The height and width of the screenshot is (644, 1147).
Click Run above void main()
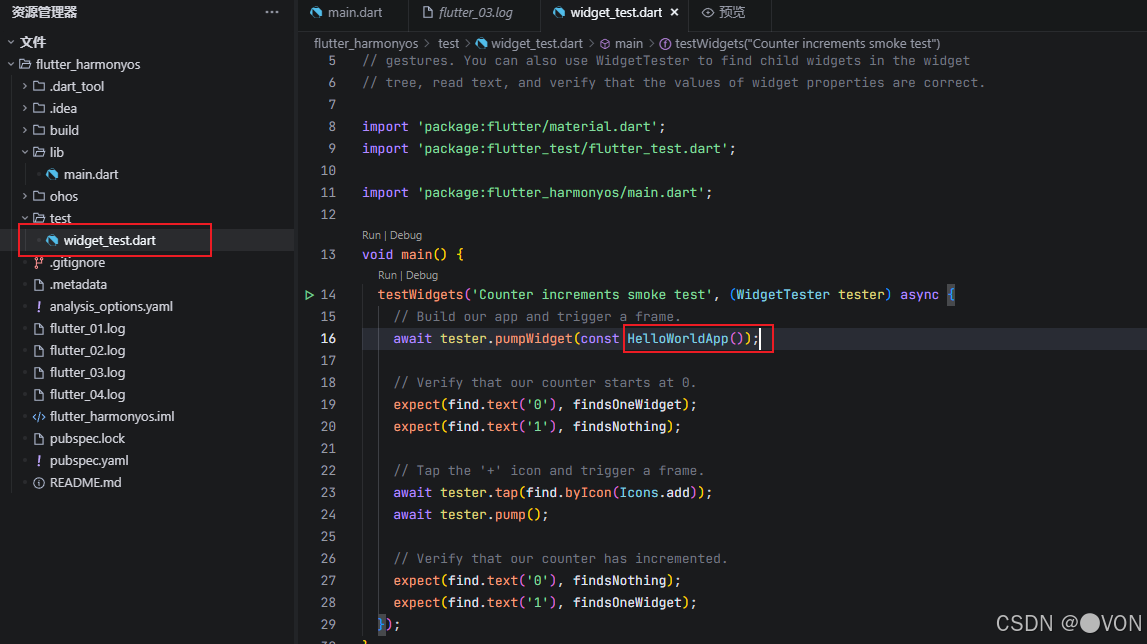(371, 235)
